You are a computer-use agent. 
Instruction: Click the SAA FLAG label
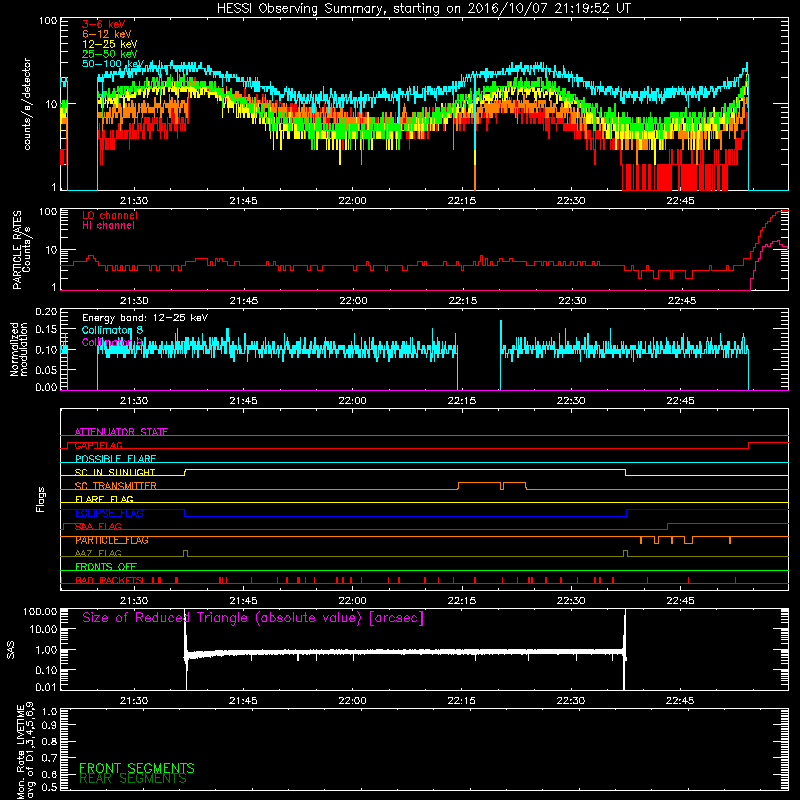[x=98, y=527]
